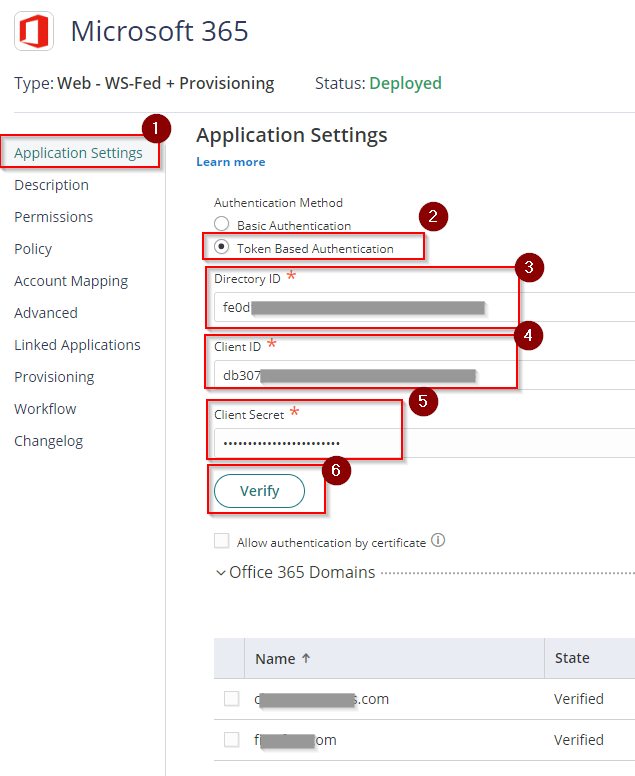Go to the Provisioning section
This screenshot has height=776, width=635.
pos(54,377)
